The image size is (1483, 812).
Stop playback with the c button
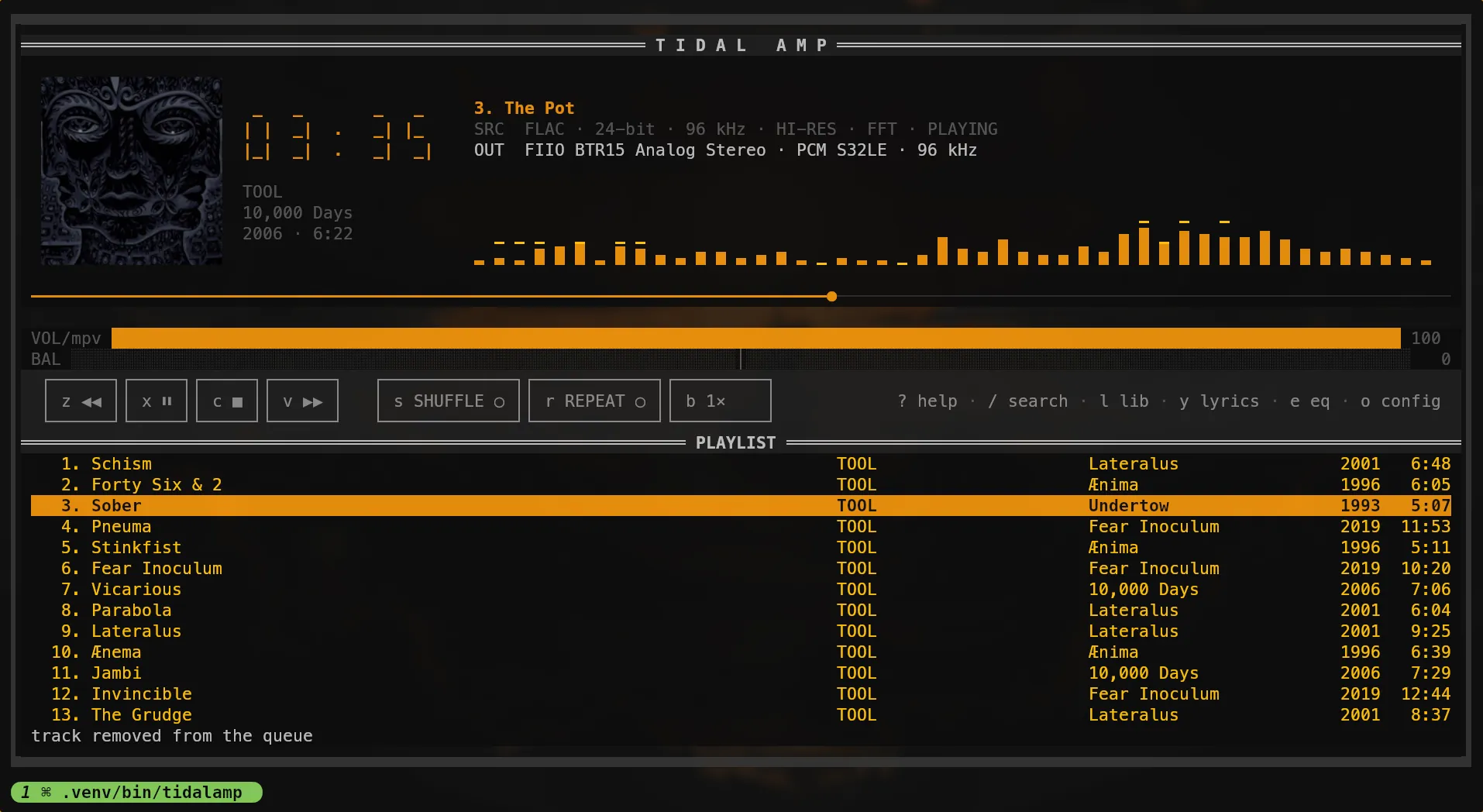click(226, 401)
